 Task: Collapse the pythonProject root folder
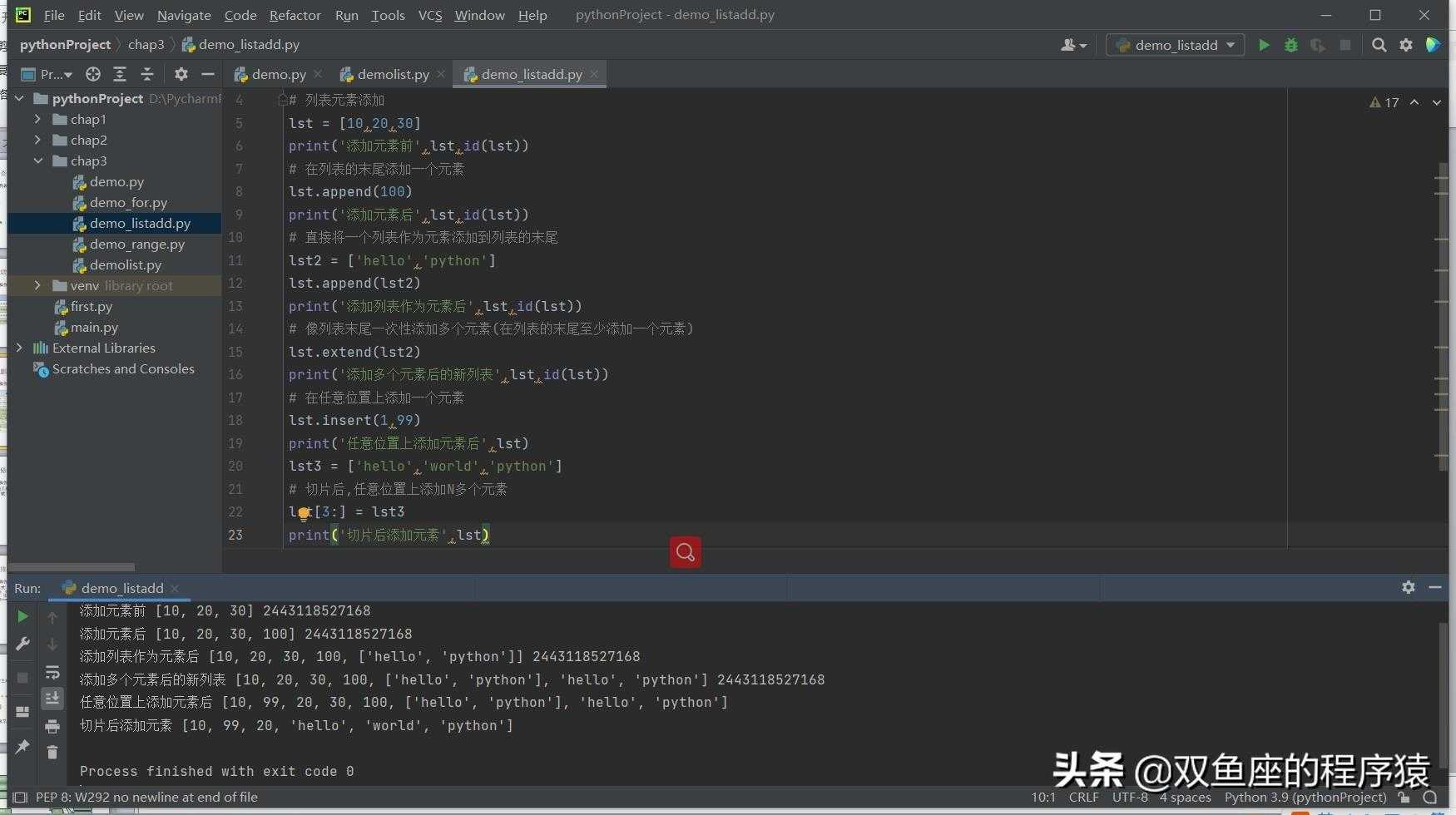click(19, 98)
